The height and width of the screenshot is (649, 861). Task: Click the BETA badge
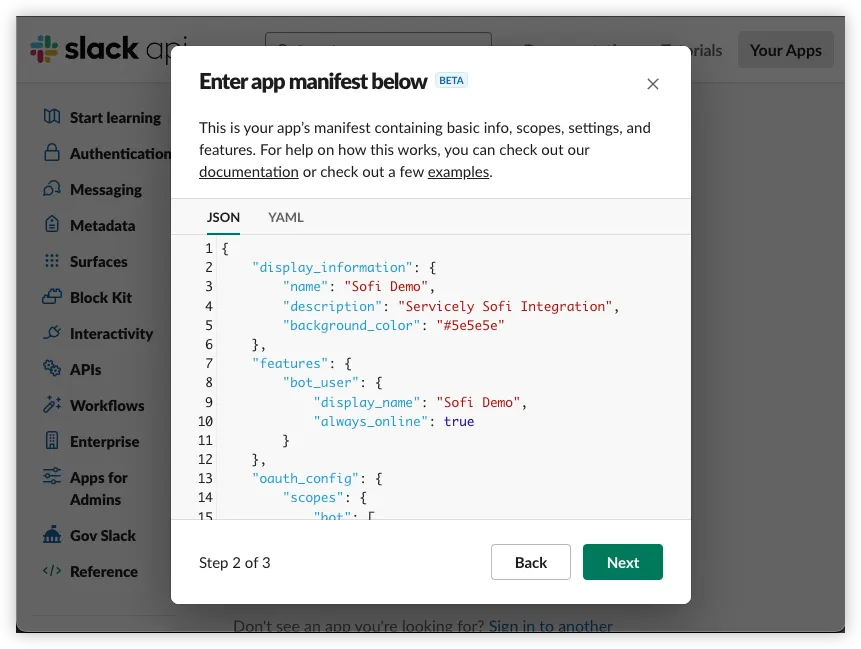click(451, 80)
